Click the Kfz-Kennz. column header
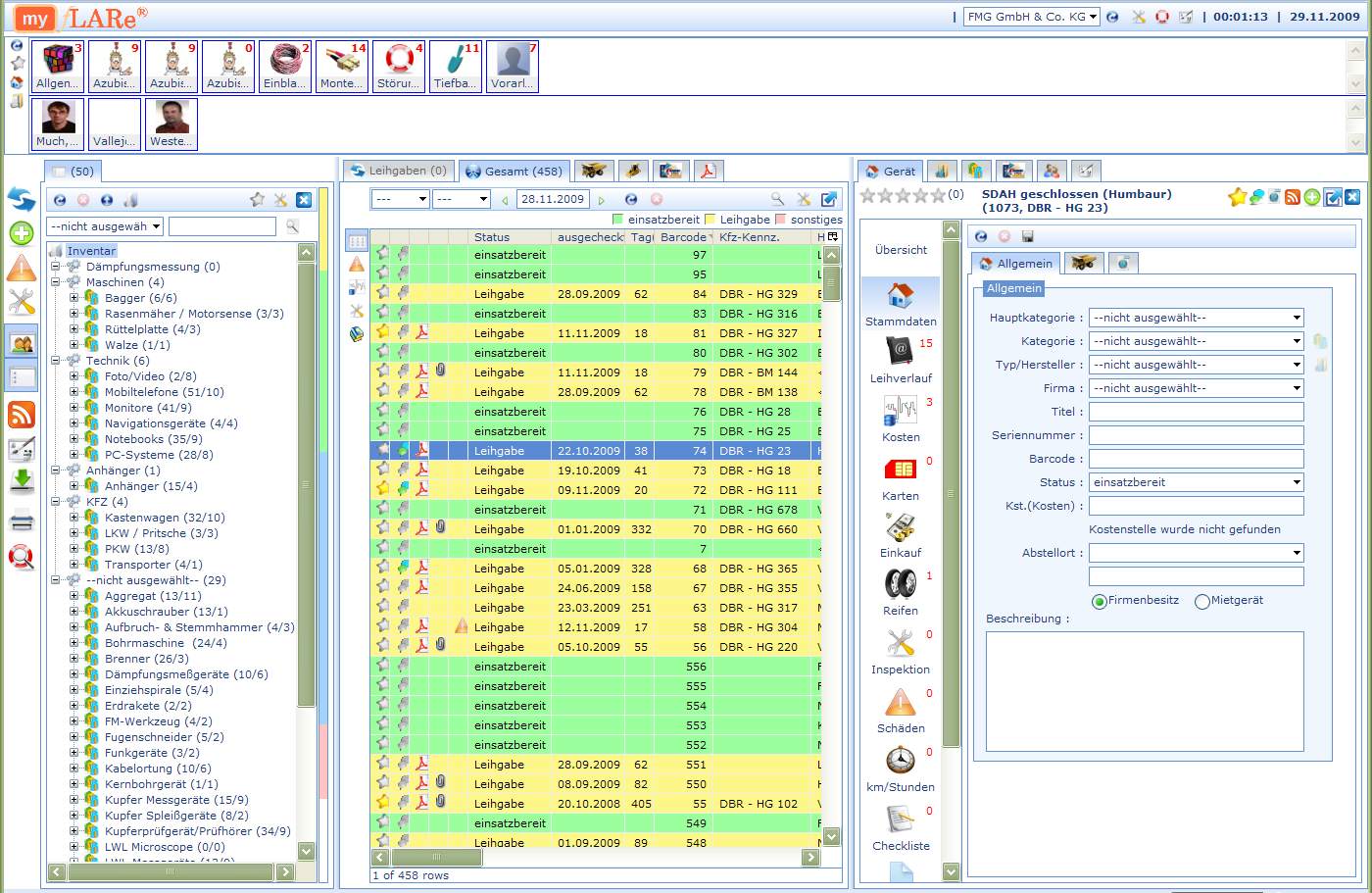 (x=750, y=237)
